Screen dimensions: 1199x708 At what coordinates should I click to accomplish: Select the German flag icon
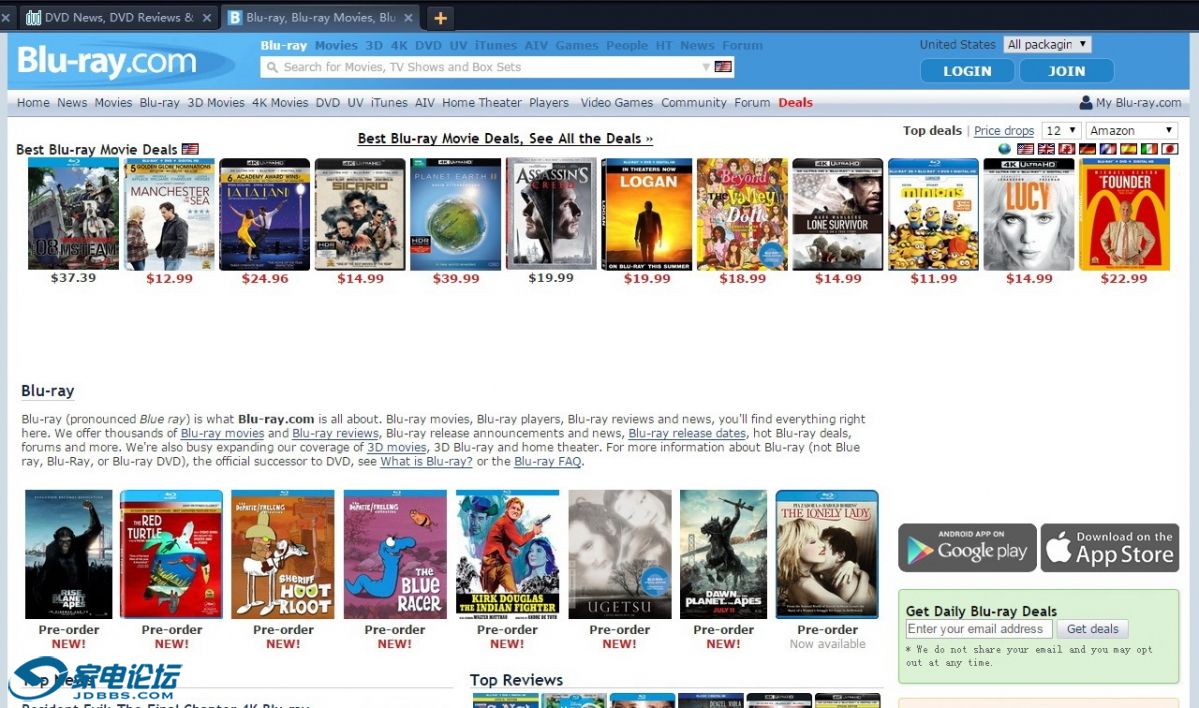(1087, 149)
